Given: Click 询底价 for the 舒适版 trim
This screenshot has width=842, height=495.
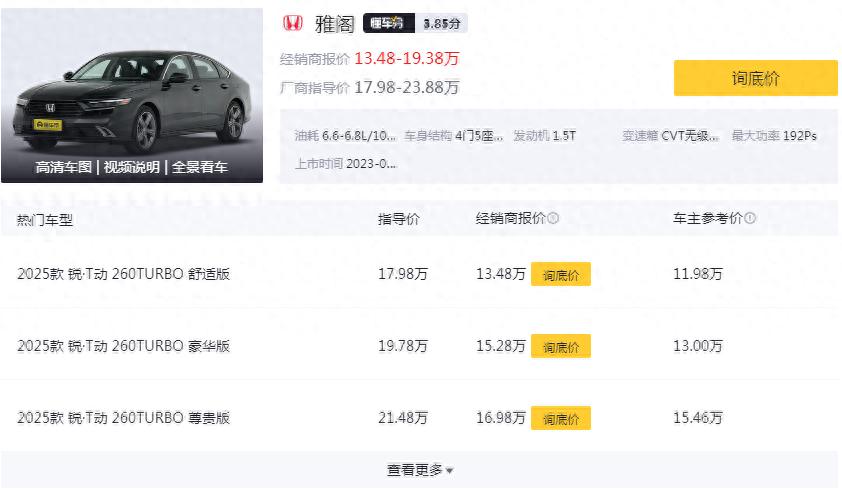Looking at the screenshot, I should click(x=560, y=275).
